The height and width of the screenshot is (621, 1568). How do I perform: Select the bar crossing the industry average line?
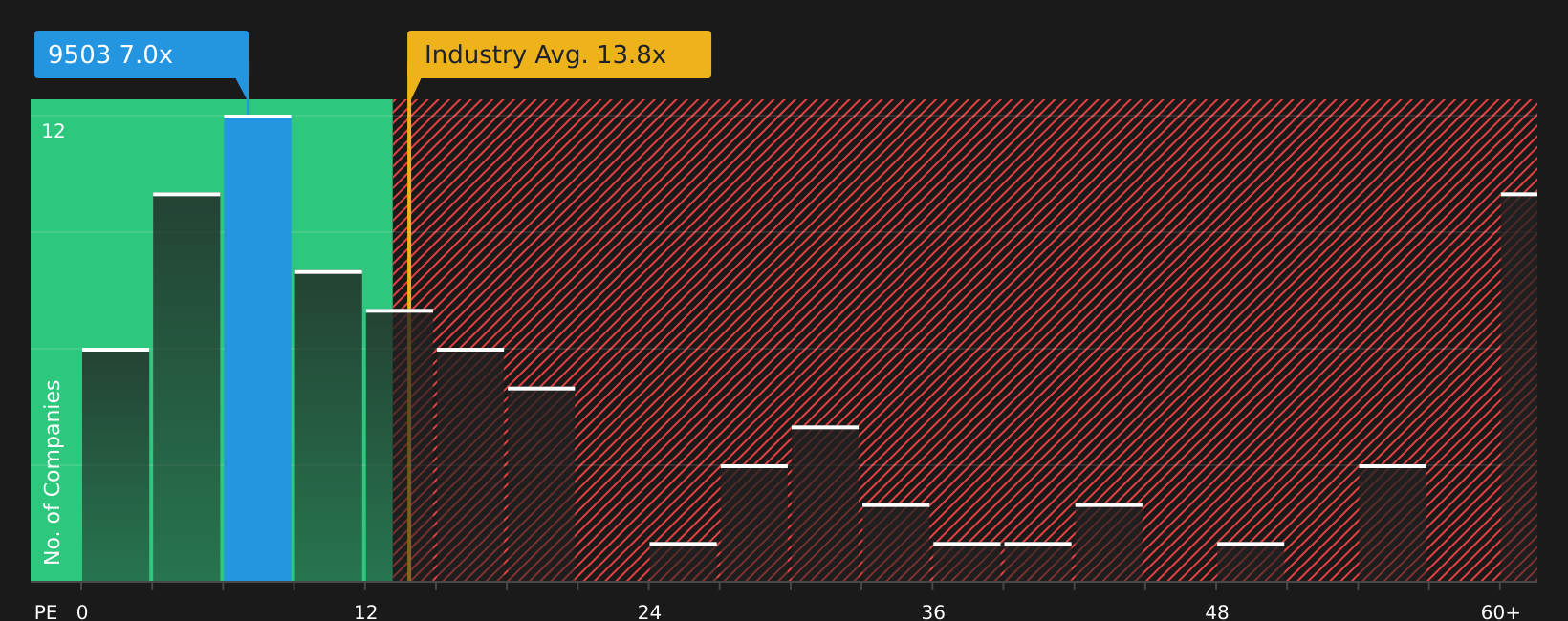(400, 445)
